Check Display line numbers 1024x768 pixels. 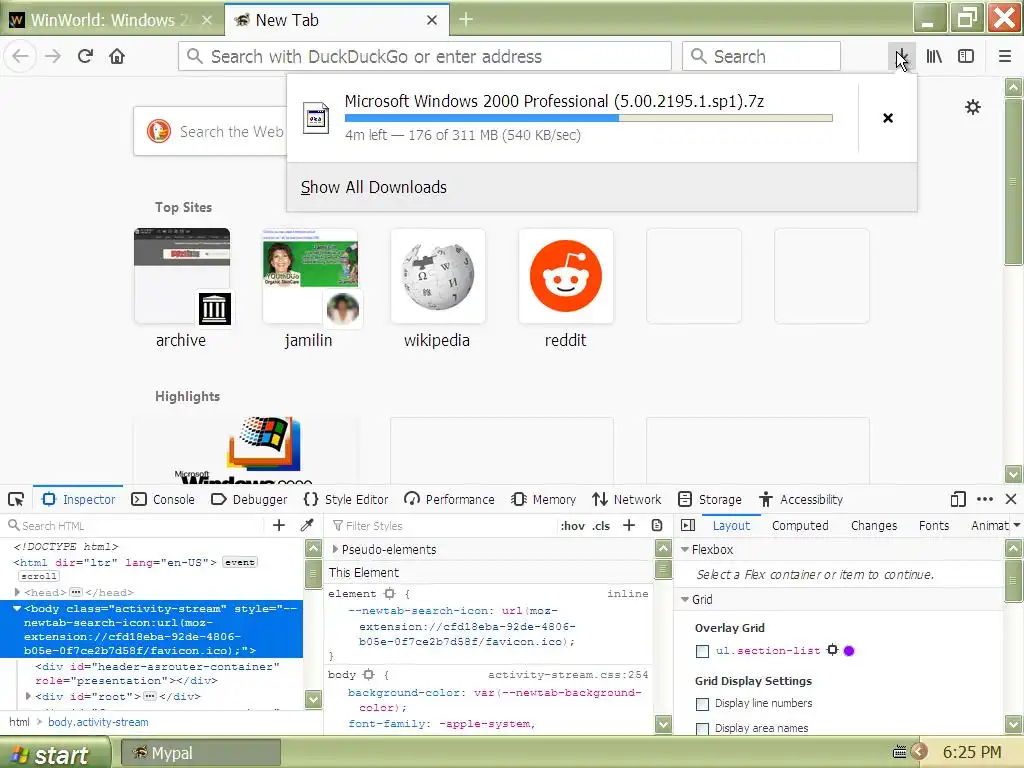(703, 704)
